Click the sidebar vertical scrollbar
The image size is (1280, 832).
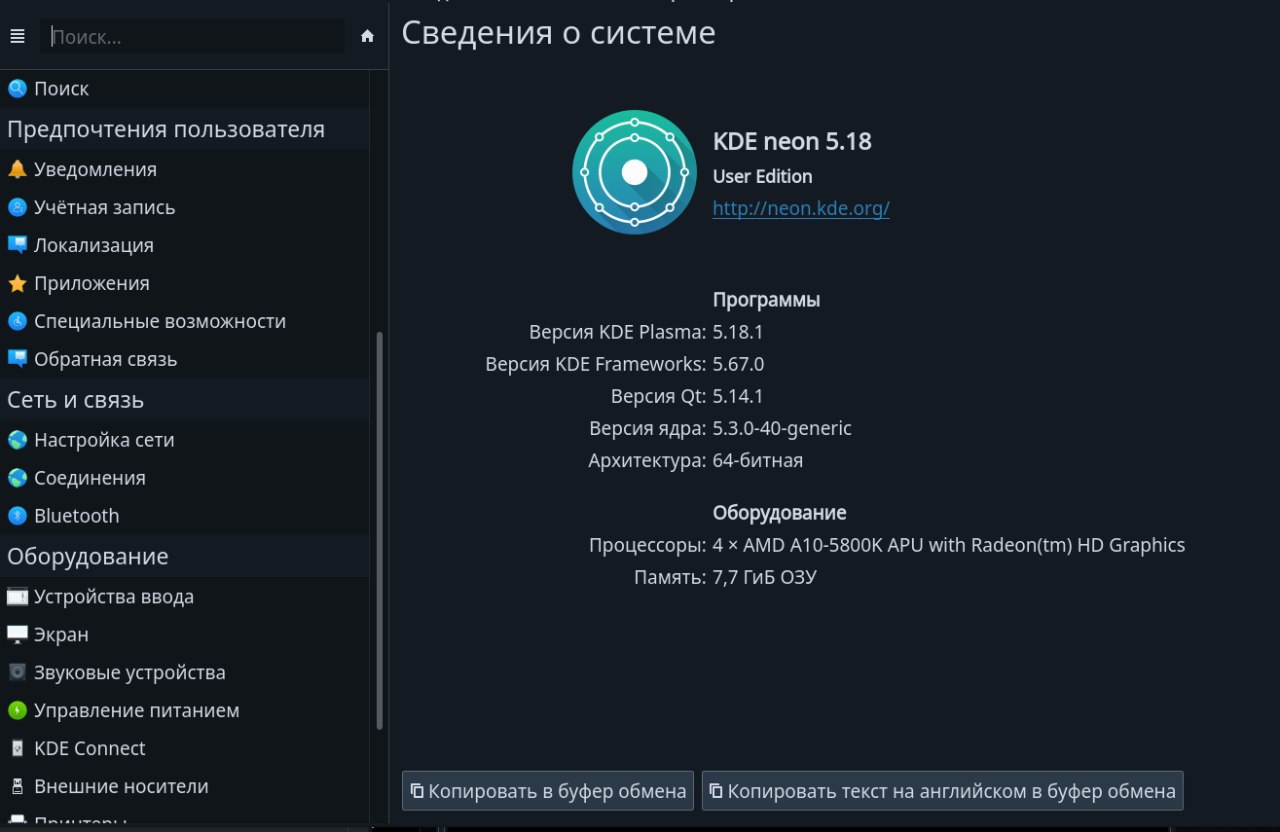pos(379,530)
